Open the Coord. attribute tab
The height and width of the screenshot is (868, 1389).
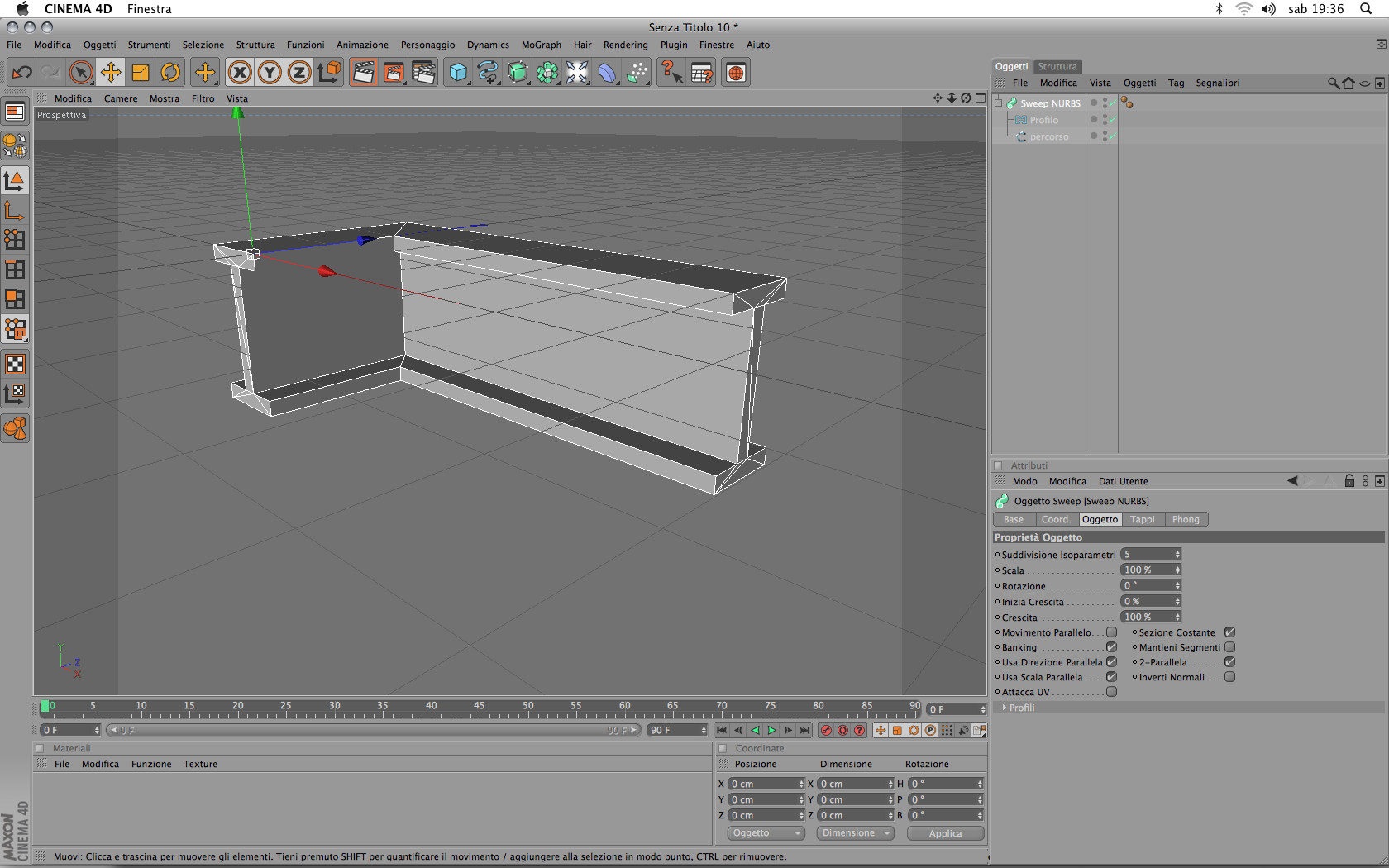click(1056, 519)
